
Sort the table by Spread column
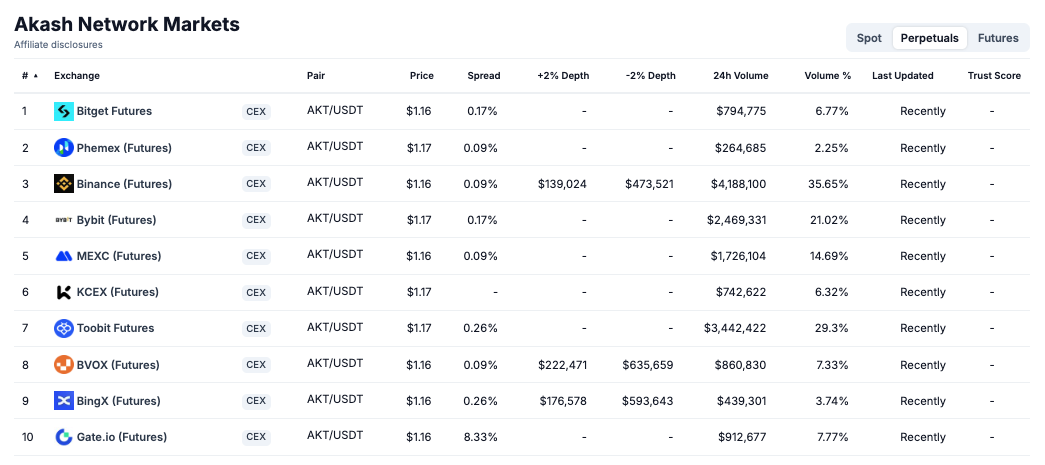(483, 76)
